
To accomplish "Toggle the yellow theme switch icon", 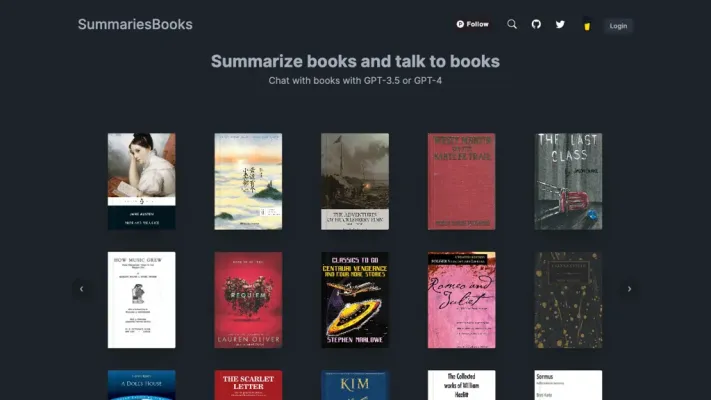I will [587, 25].
